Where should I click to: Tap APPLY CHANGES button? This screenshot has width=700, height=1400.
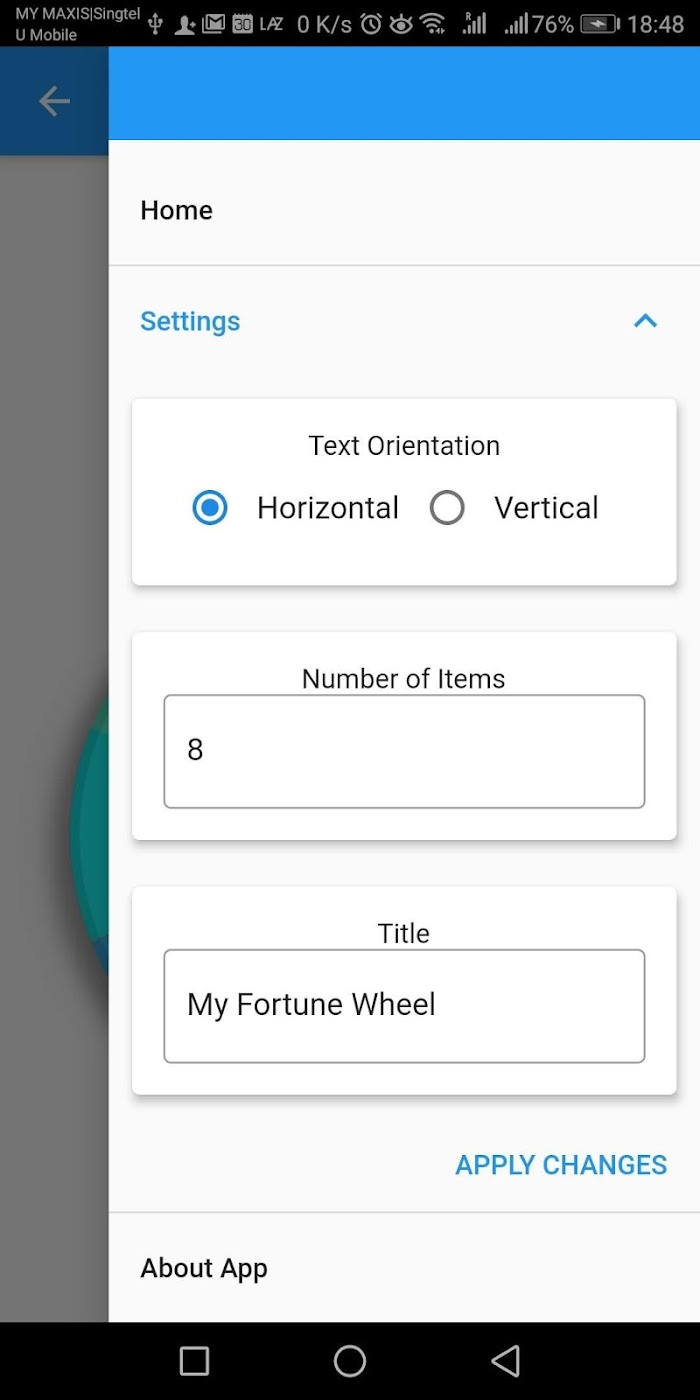tap(561, 1165)
